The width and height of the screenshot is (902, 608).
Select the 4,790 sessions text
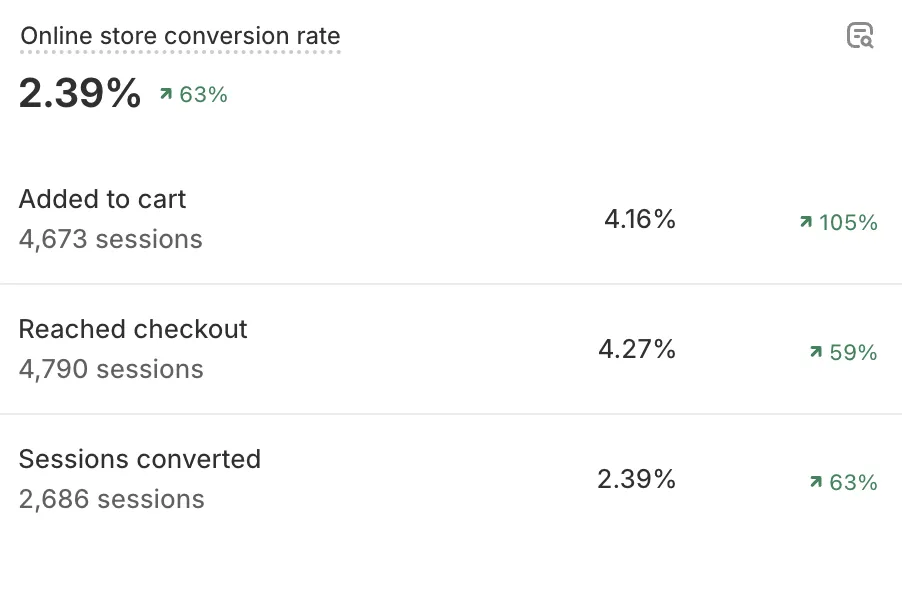(x=111, y=369)
